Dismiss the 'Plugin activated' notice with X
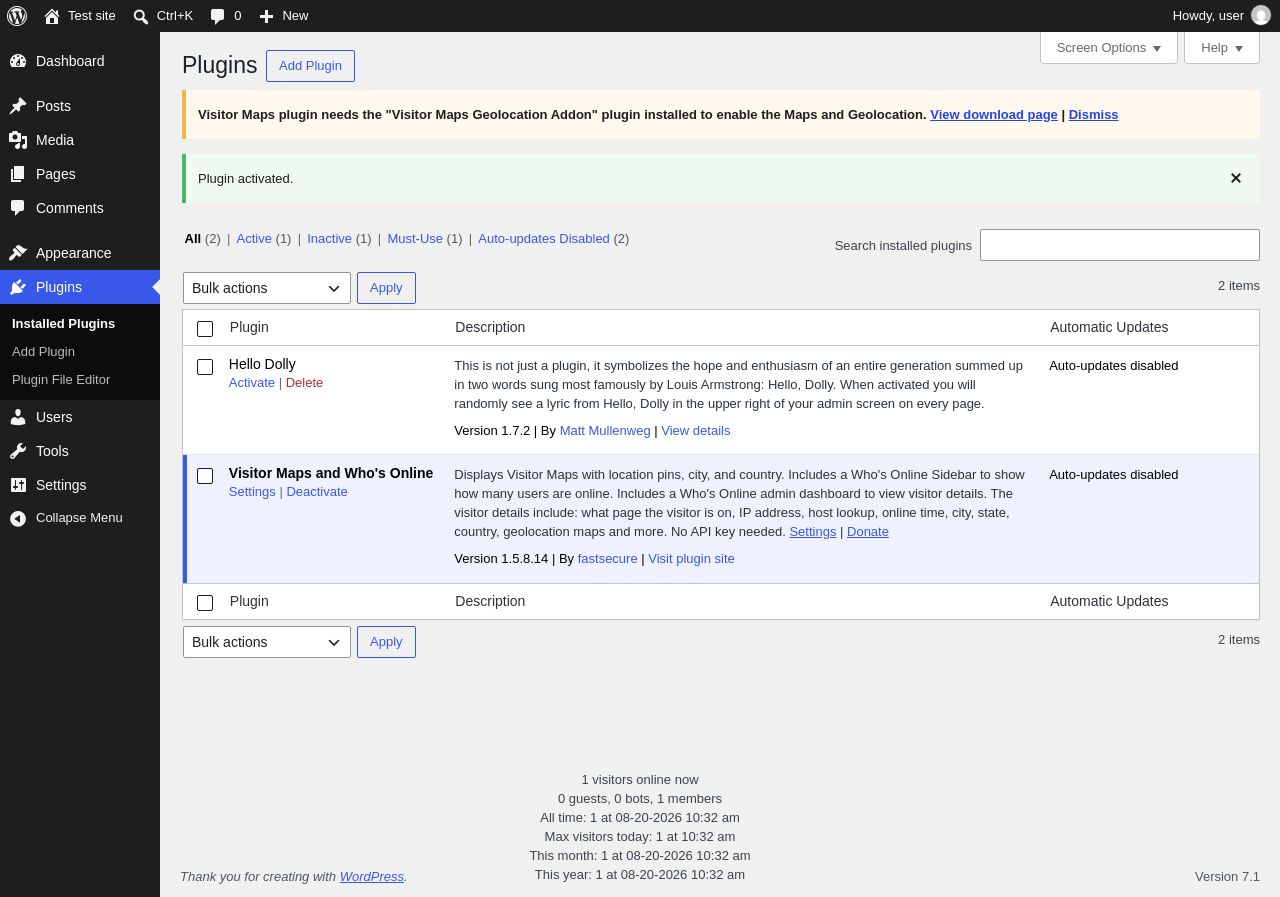The width and height of the screenshot is (1280, 897). pos(1236,178)
